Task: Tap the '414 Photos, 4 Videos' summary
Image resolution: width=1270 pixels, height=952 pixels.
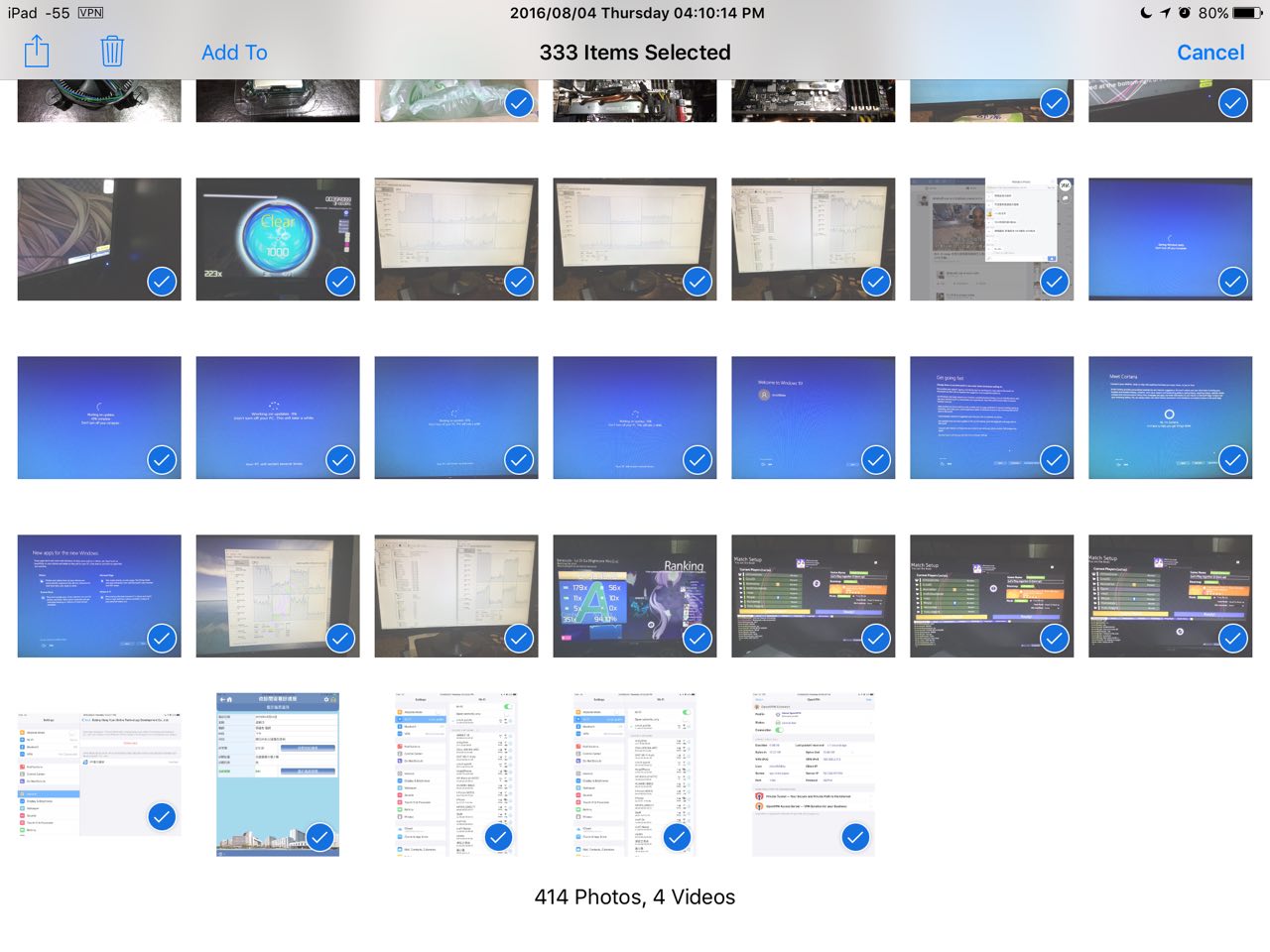Action: 635,897
